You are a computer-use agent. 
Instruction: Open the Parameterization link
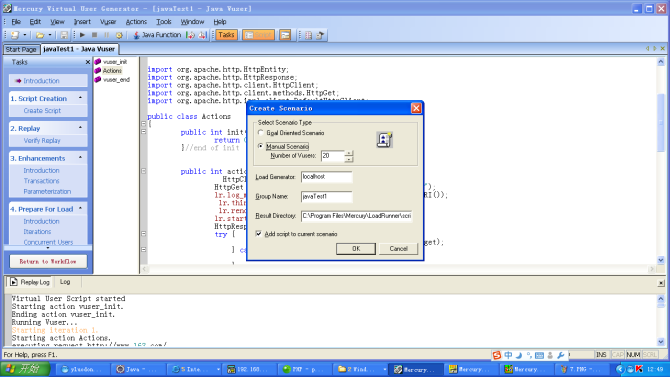coord(47,191)
